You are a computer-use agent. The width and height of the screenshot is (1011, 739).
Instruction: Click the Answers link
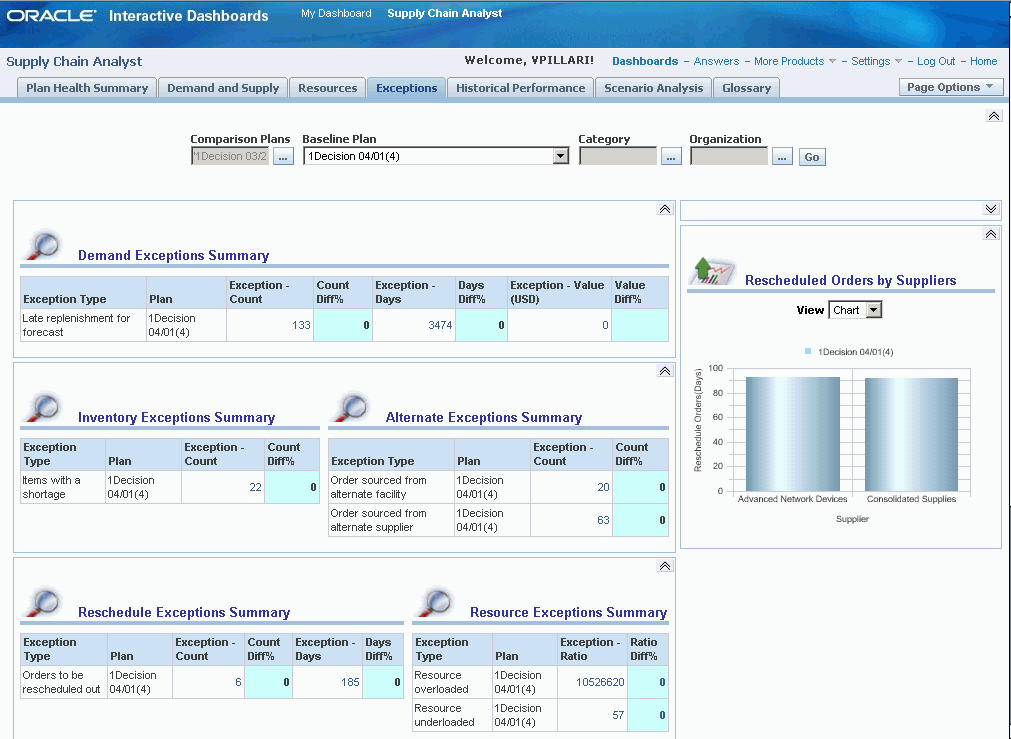pyautogui.click(x=716, y=61)
